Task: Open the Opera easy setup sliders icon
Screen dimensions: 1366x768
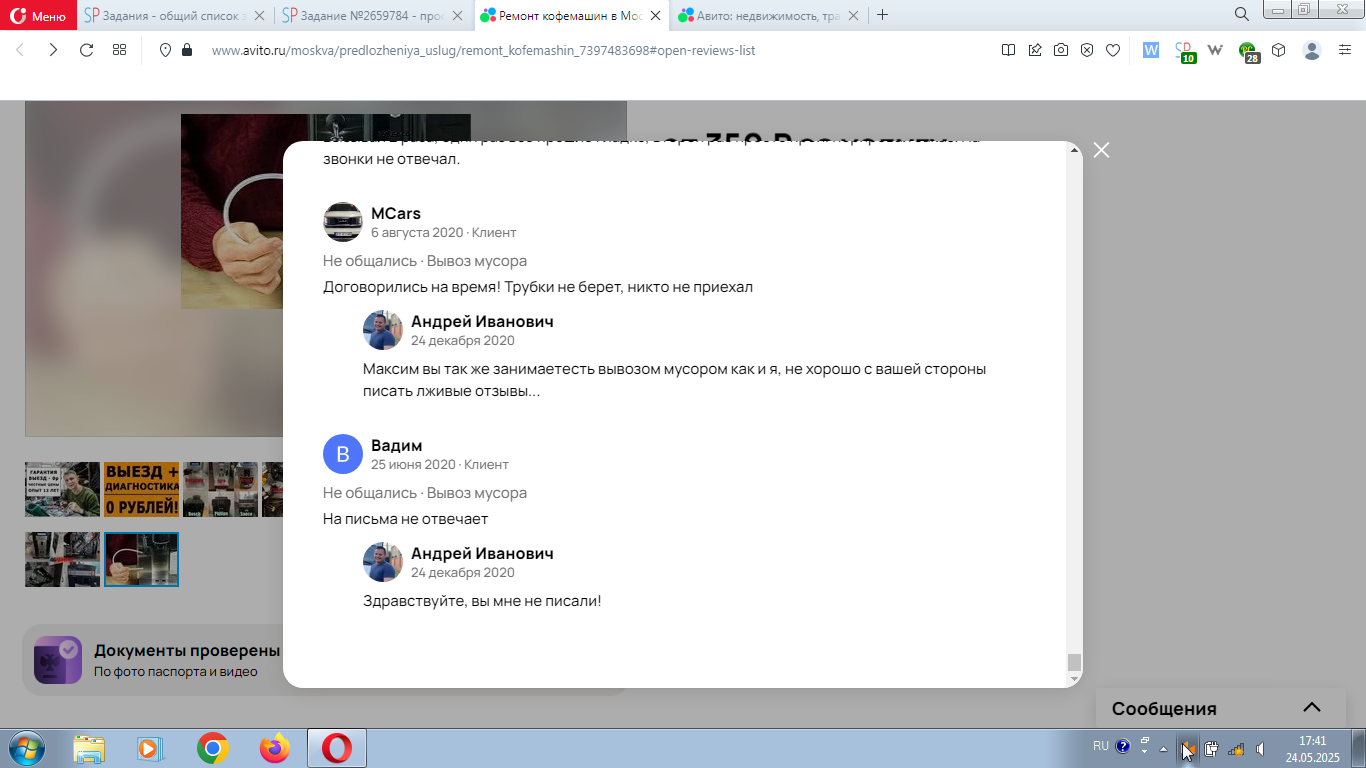Action: (1344, 50)
